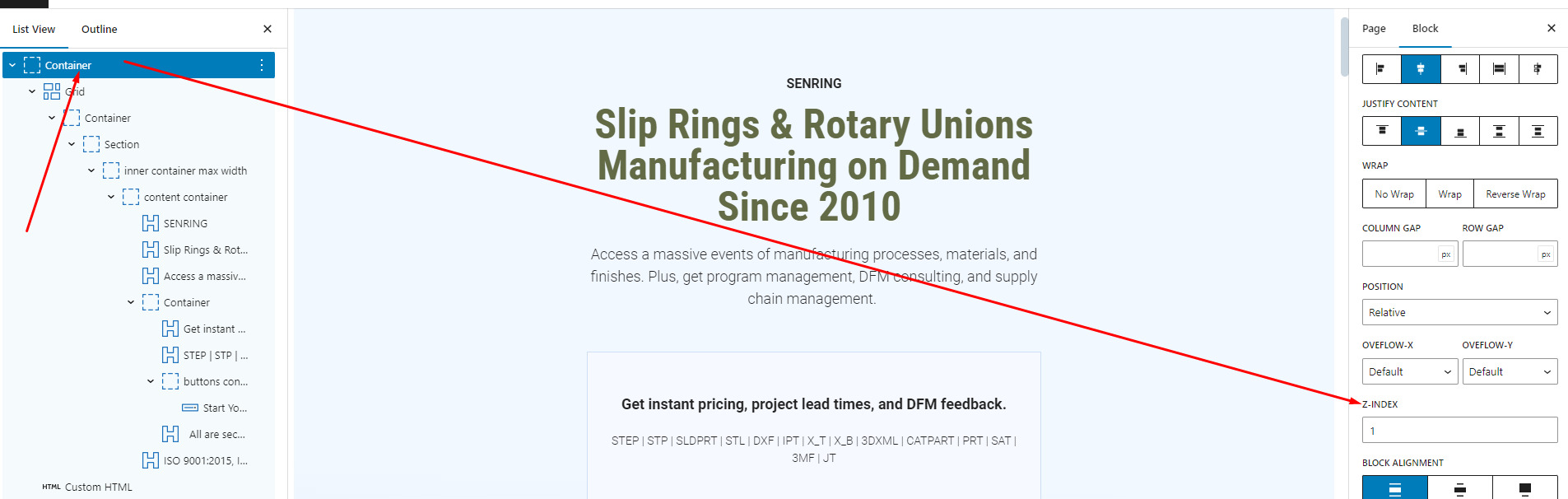Select the Reverse Wrap option
Screen dimensions: 1568x499
[1515, 194]
